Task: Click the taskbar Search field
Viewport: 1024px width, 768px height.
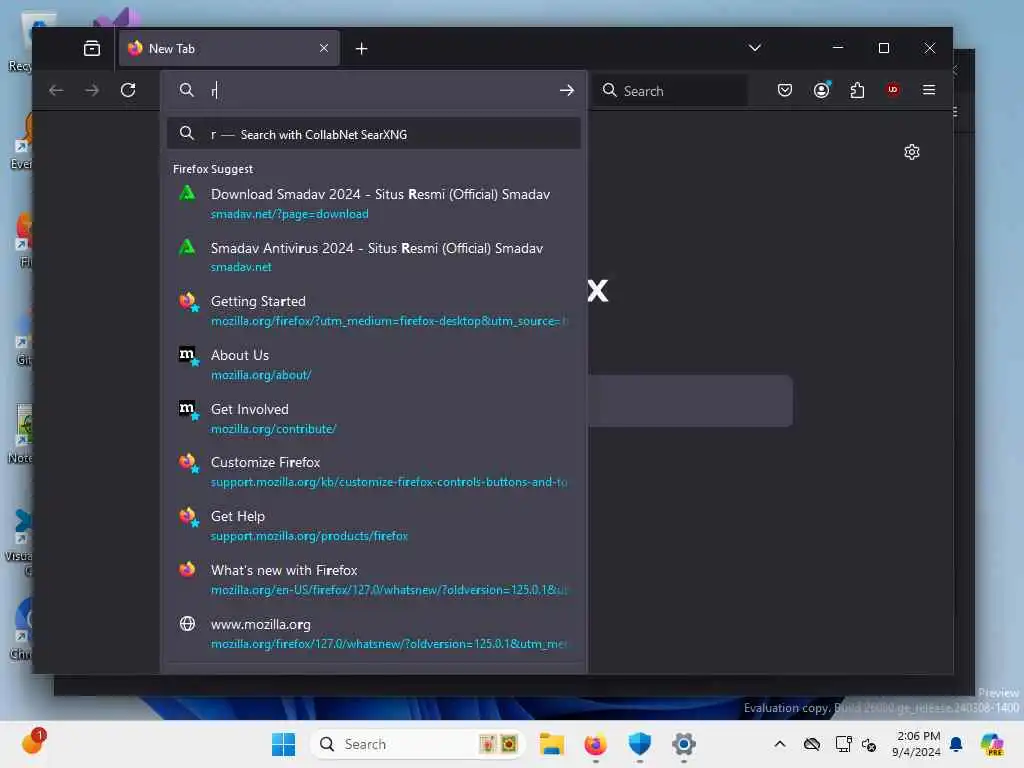Action: pyautogui.click(x=418, y=744)
